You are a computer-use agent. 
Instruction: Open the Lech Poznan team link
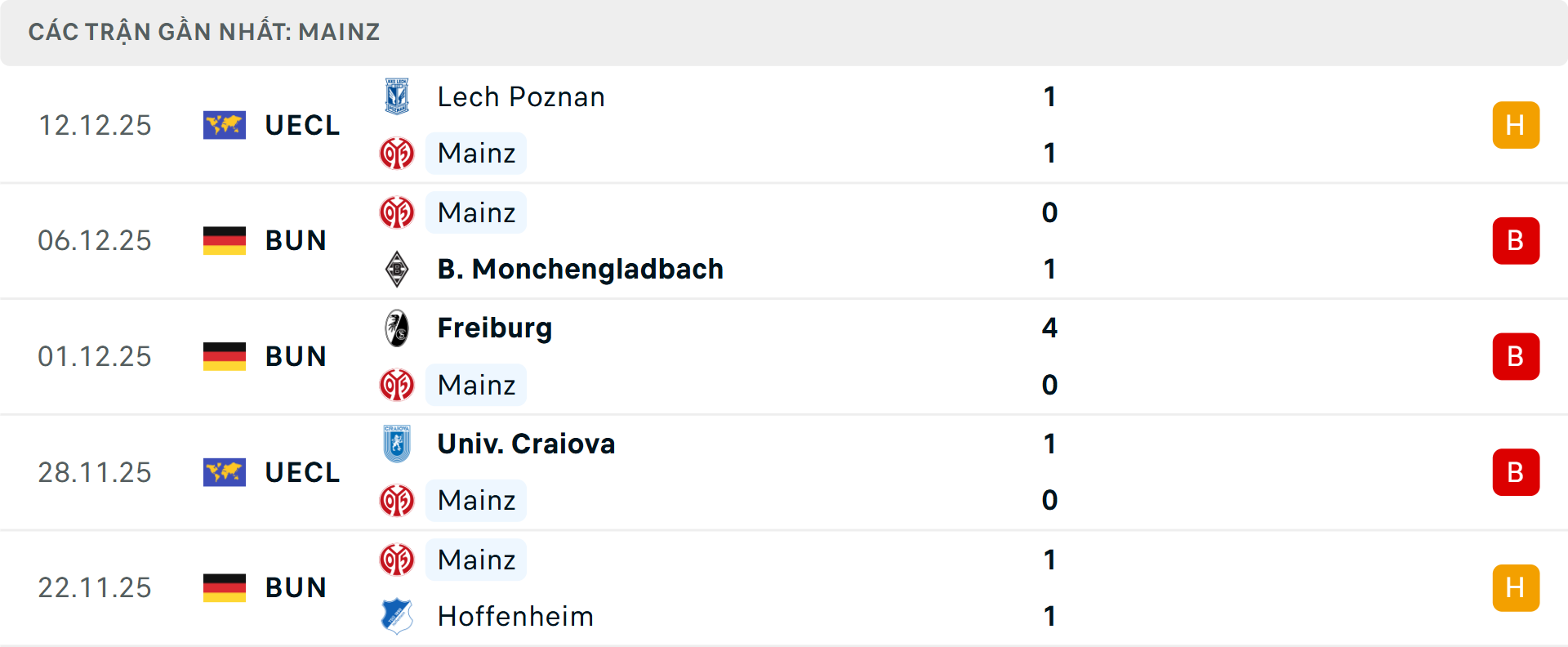(x=521, y=96)
